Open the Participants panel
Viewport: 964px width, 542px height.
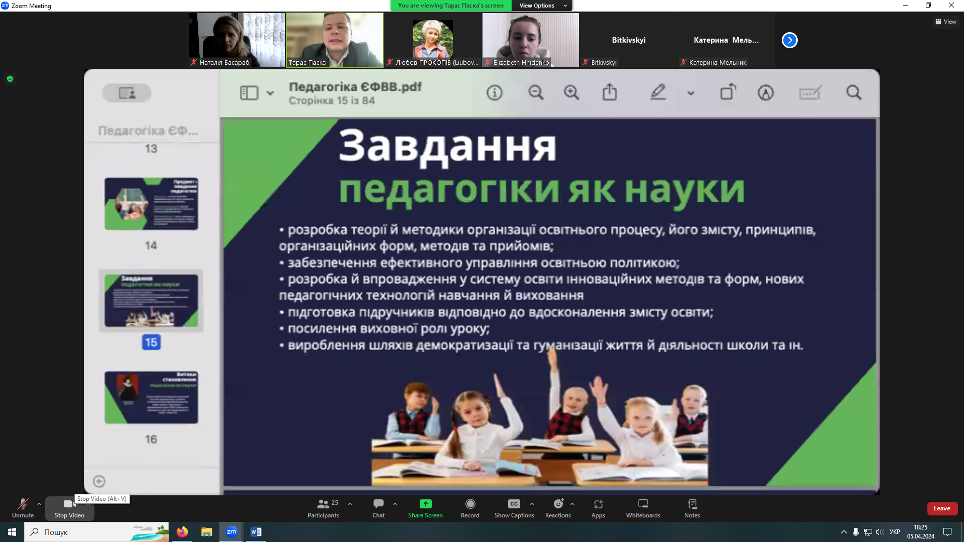tap(322, 508)
